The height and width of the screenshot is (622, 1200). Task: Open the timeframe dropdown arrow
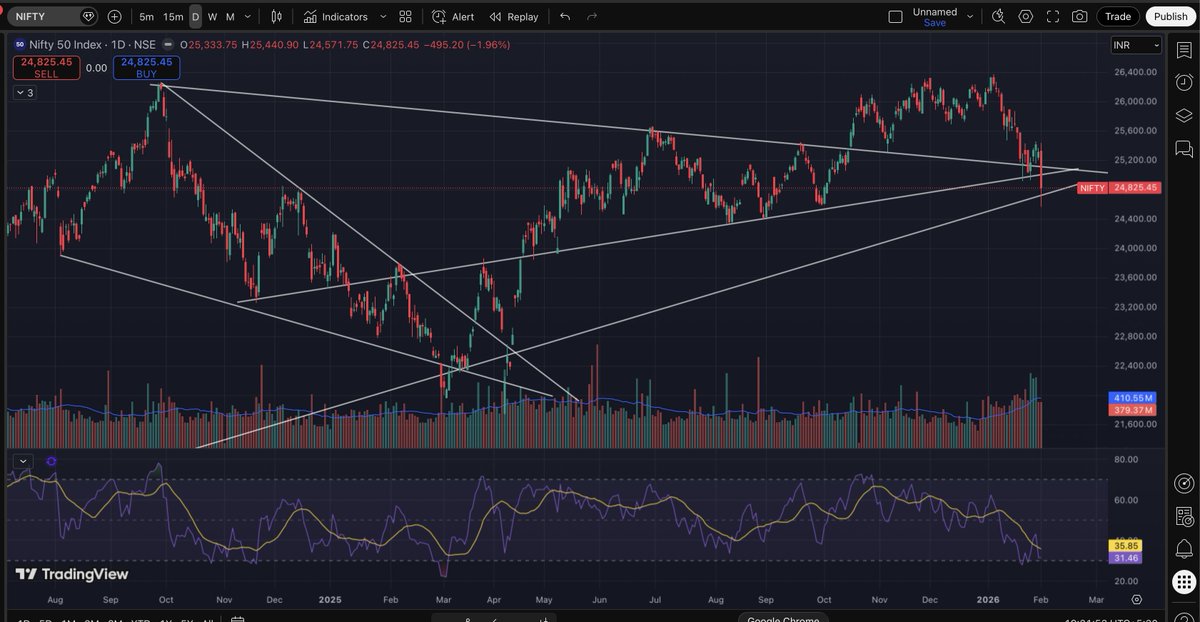tap(248, 16)
